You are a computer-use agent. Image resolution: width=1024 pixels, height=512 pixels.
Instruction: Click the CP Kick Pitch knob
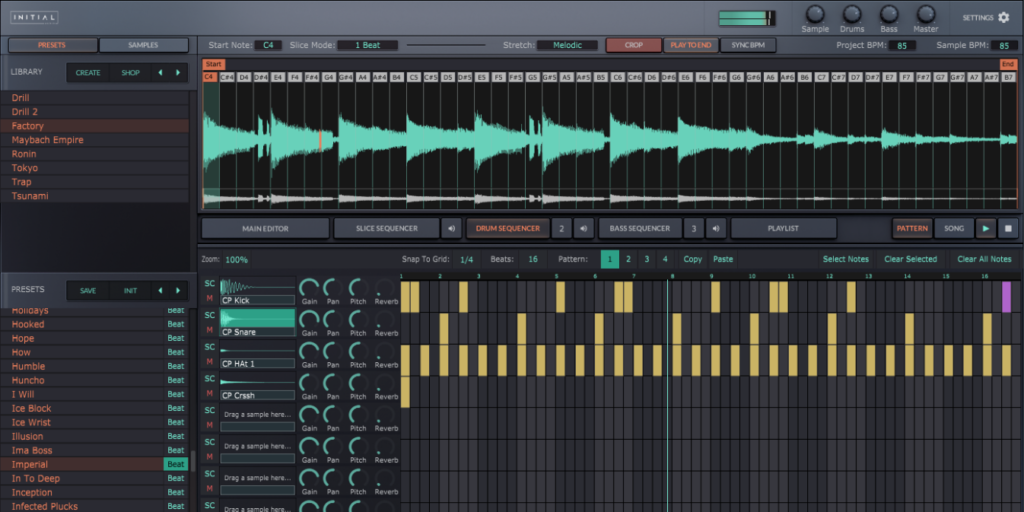pyautogui.click(x=358, y=288)
